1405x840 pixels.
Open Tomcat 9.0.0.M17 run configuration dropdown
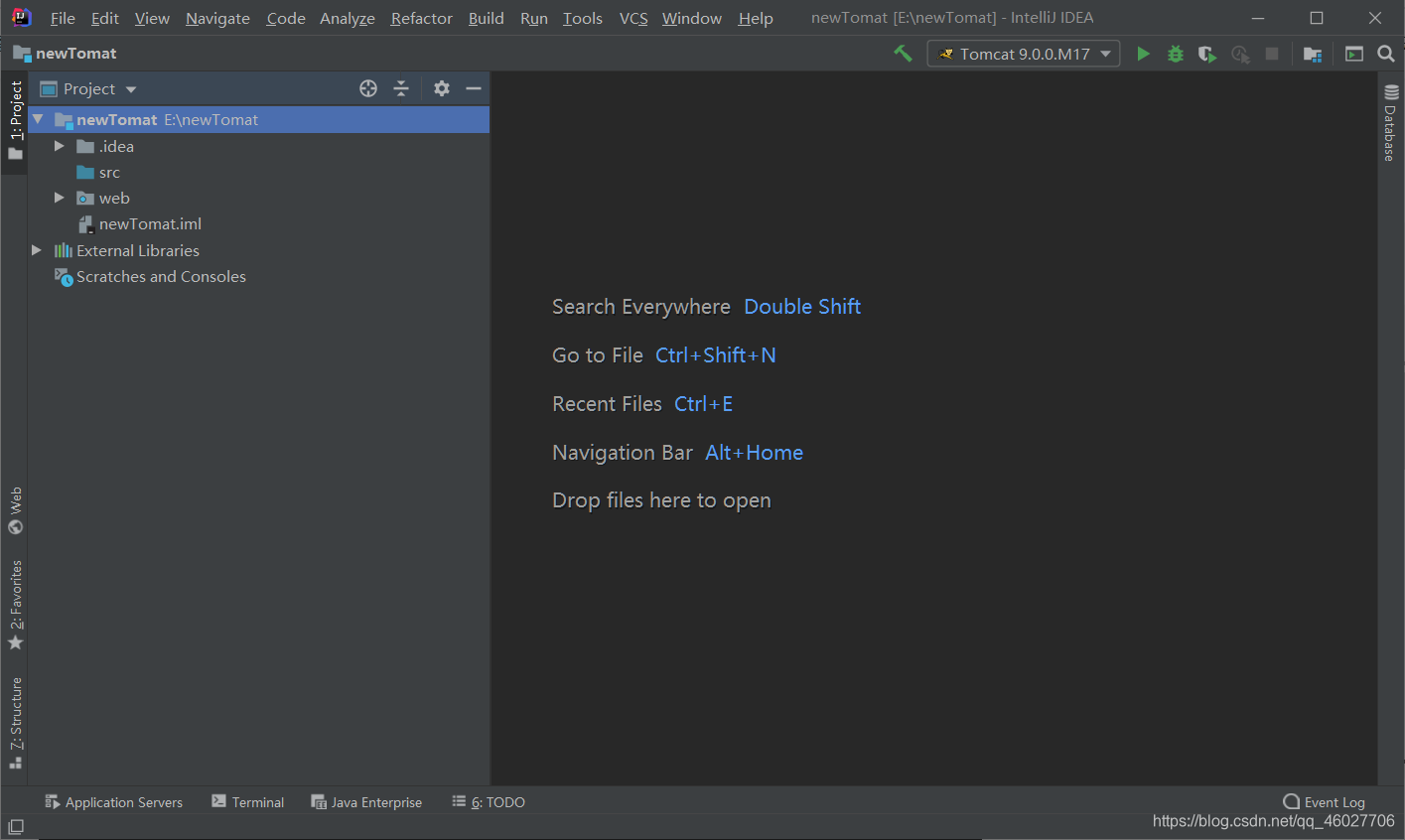[x=1024, y=54]
